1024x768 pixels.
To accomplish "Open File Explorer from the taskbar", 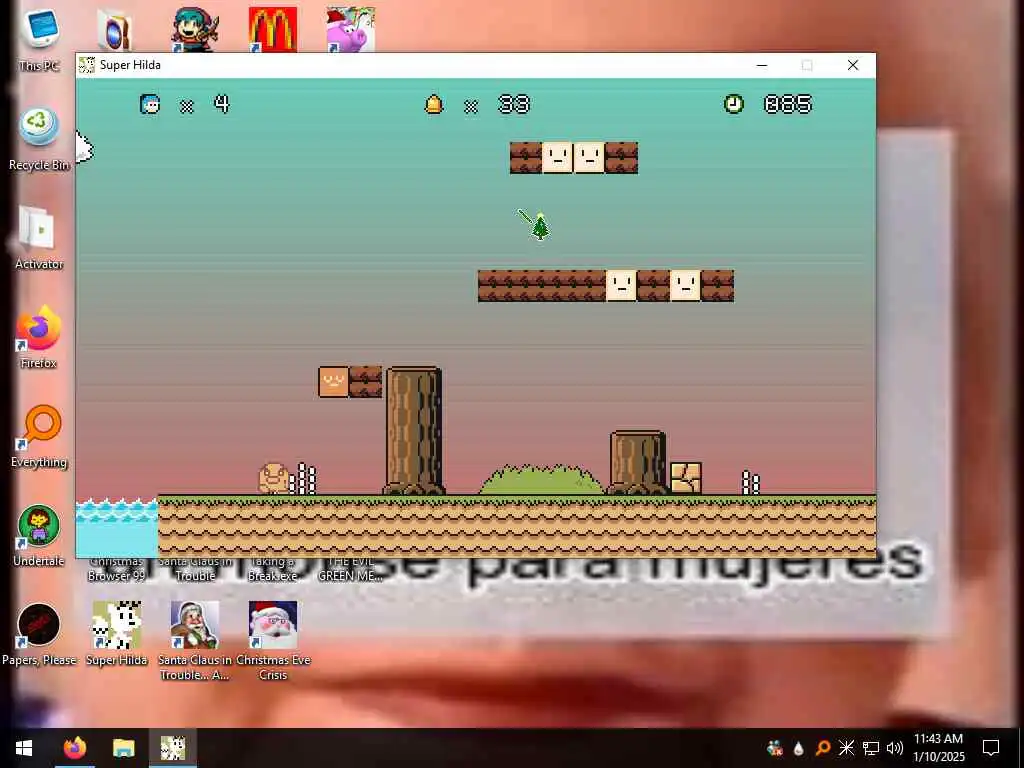I will point(123,748).
